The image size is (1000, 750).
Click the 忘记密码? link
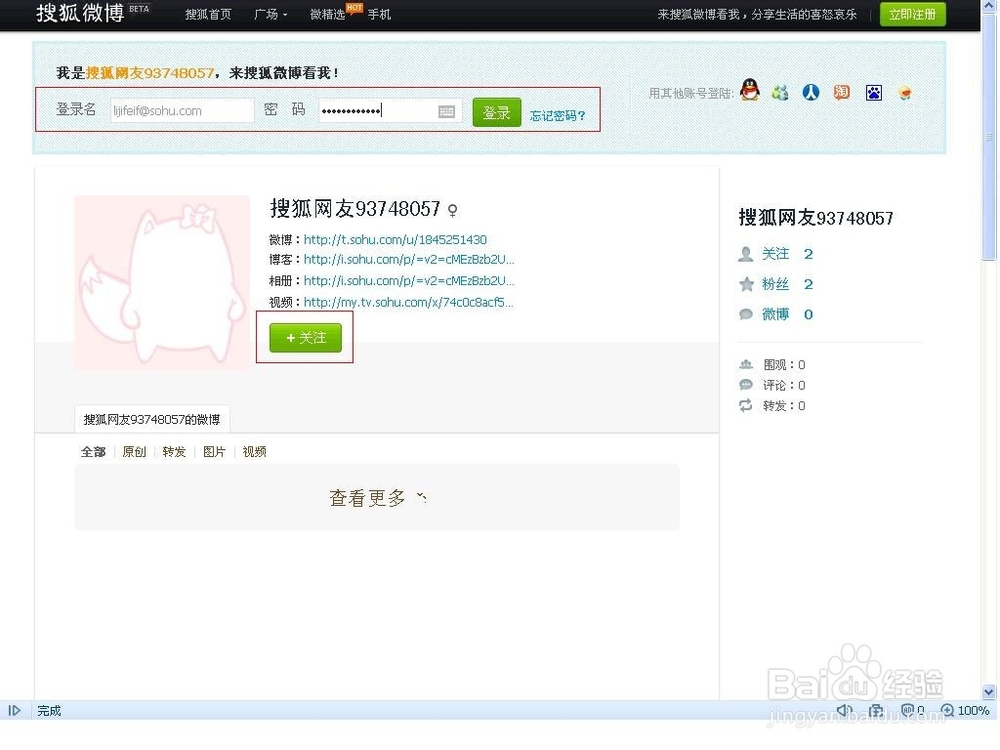[557, 115]
